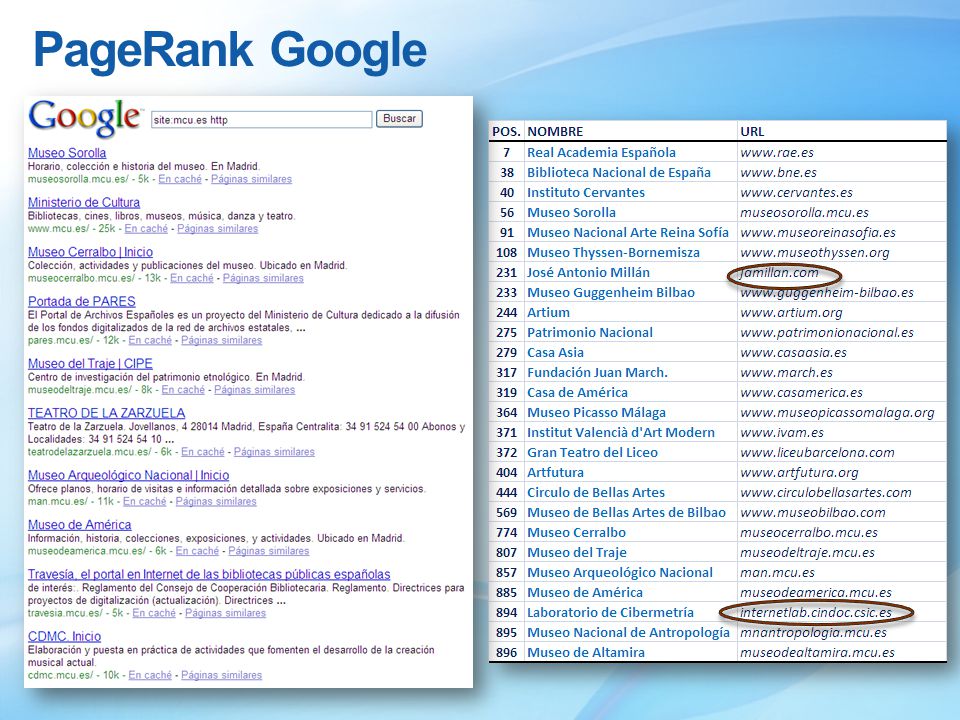Image resolution: width=960 pixels, height=720 pixels.
Task: Open En caché for man.mcu.es
Action: coord(144,501)
